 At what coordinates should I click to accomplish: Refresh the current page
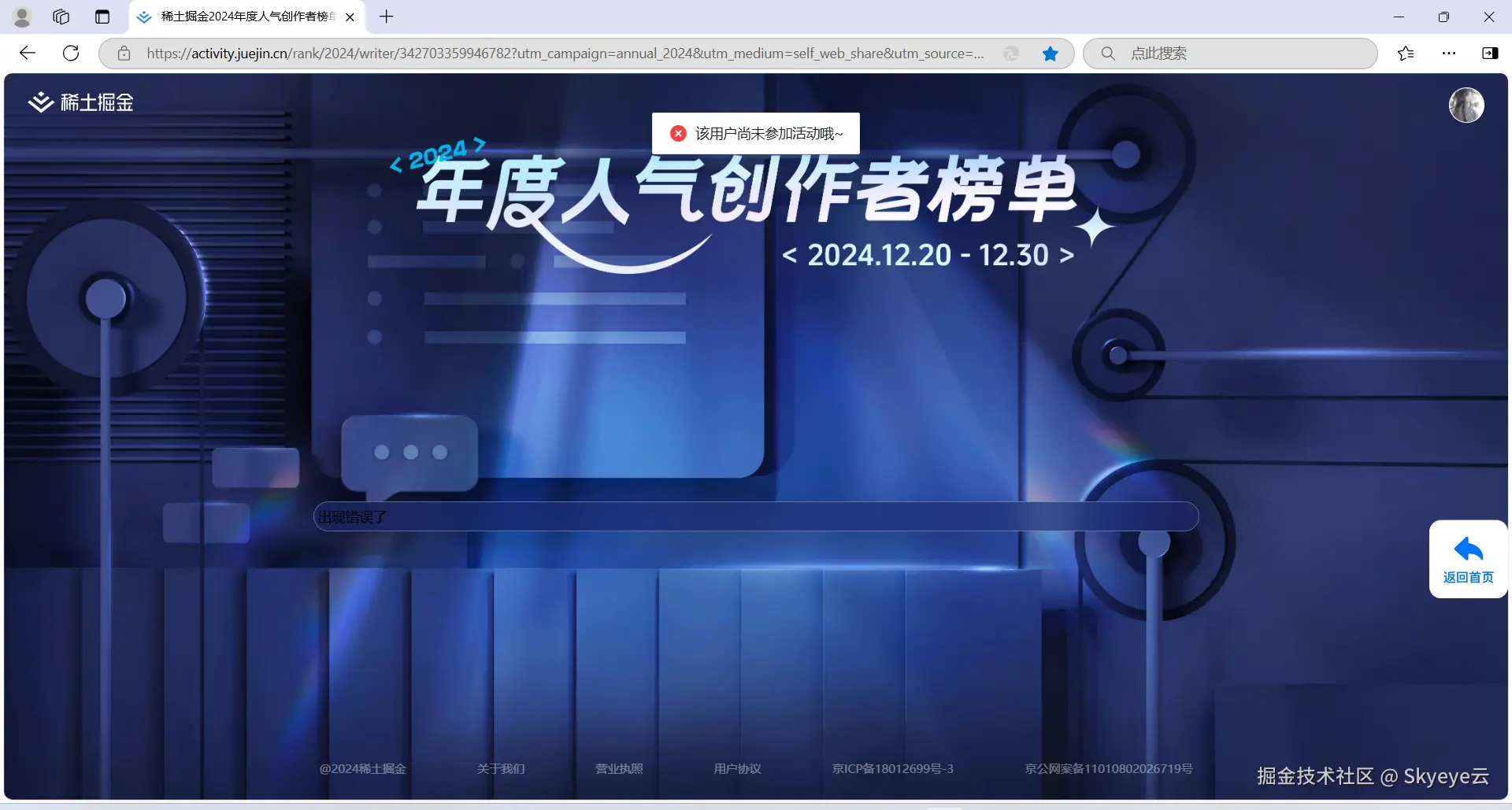pos(71,53)
